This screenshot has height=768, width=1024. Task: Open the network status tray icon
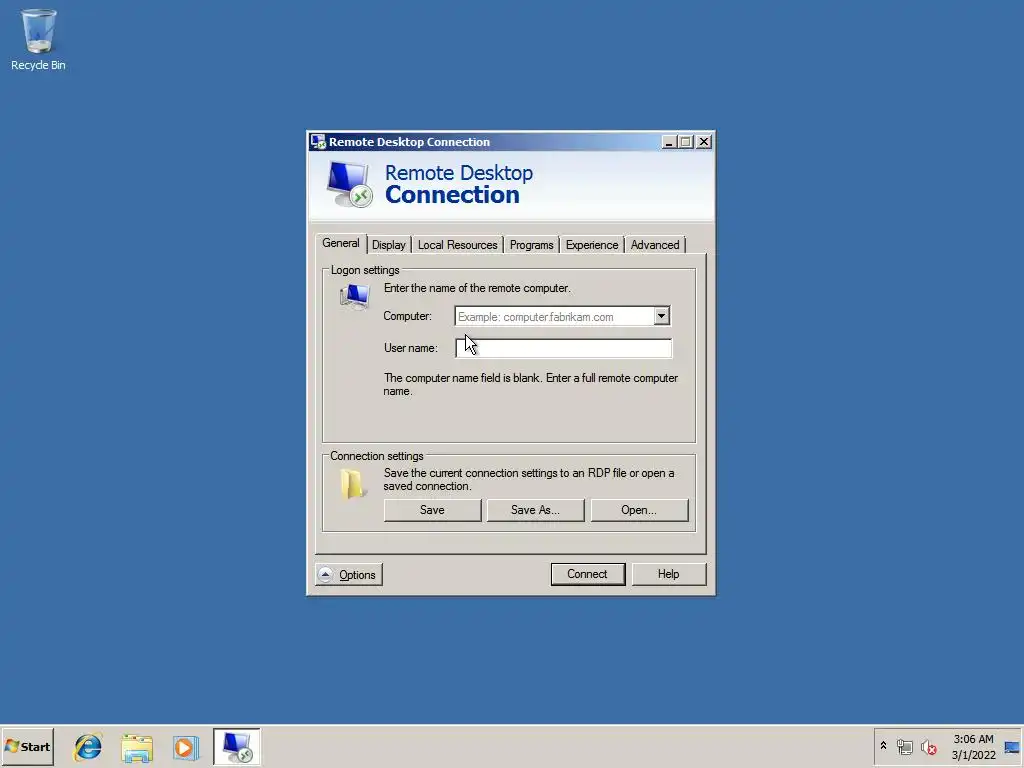pos(904,746)
